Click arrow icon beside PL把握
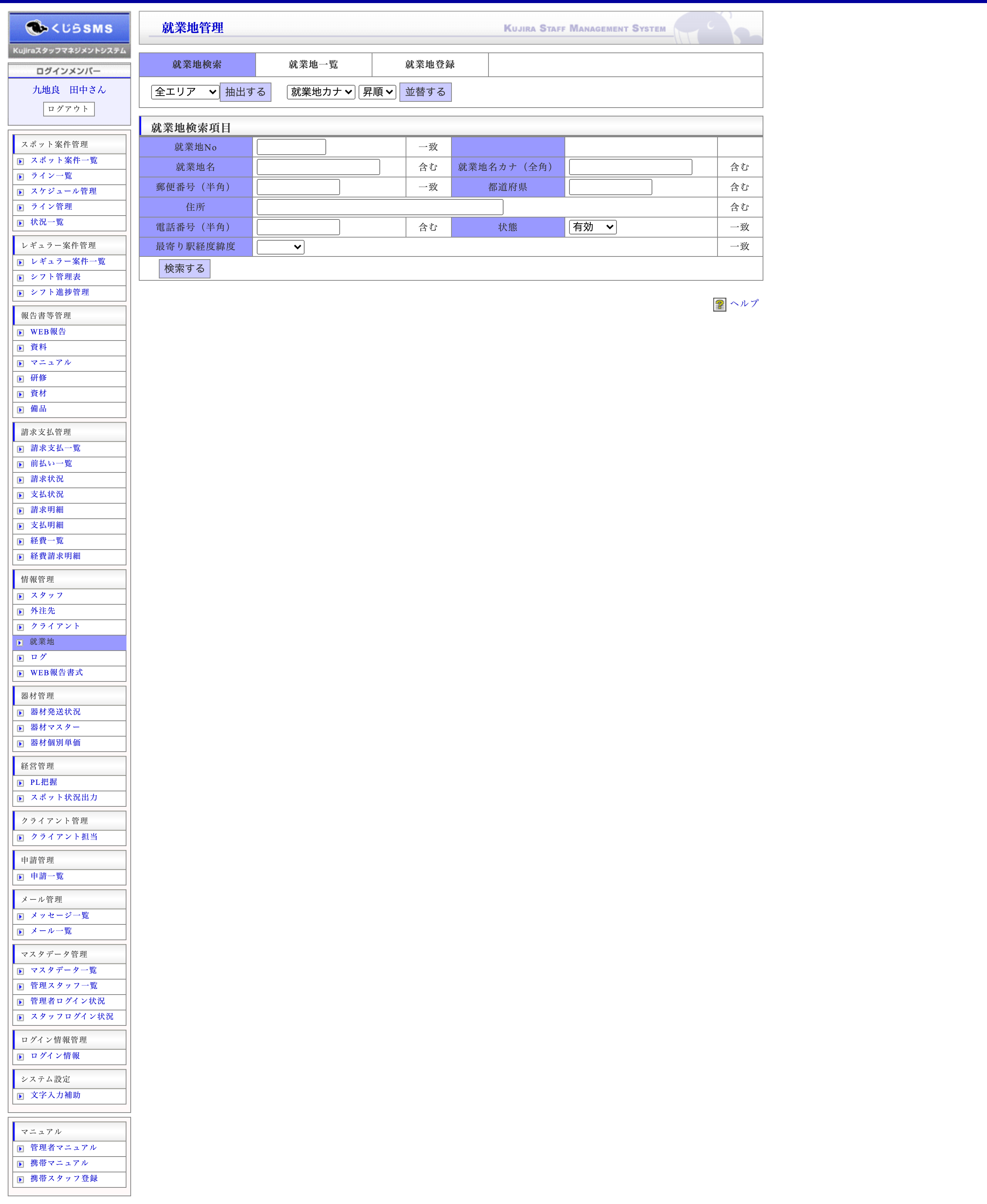The image size is (987, 1204). pos(20,783)
